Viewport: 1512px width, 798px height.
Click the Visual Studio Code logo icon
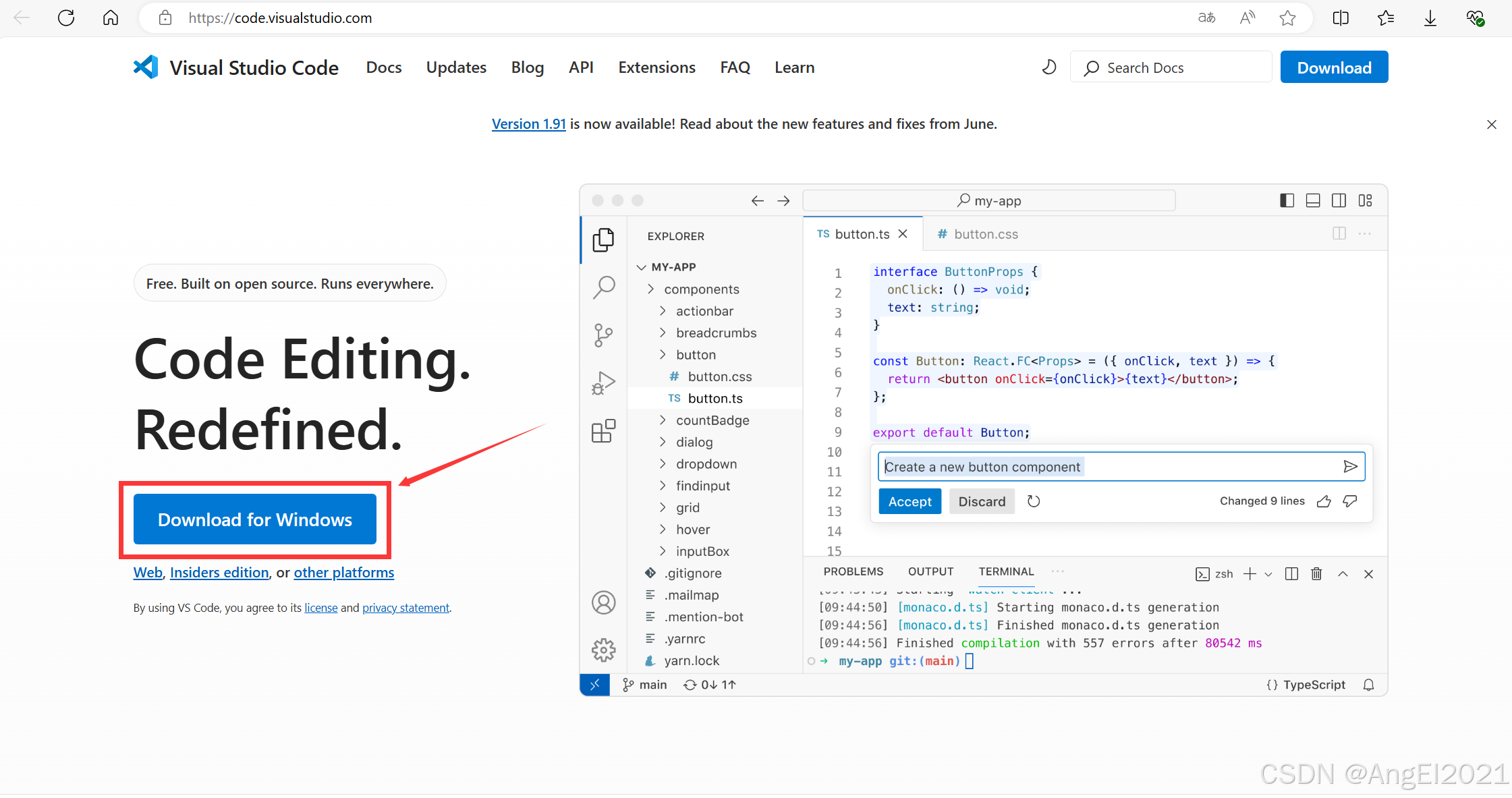146,67
